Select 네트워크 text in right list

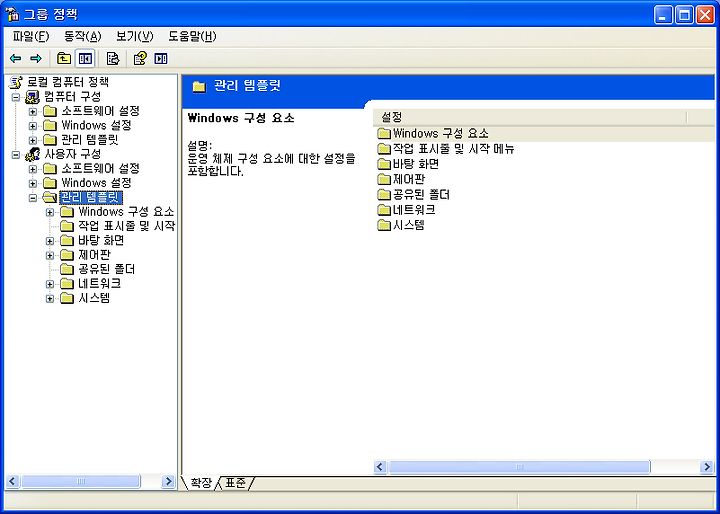[414, 210]
